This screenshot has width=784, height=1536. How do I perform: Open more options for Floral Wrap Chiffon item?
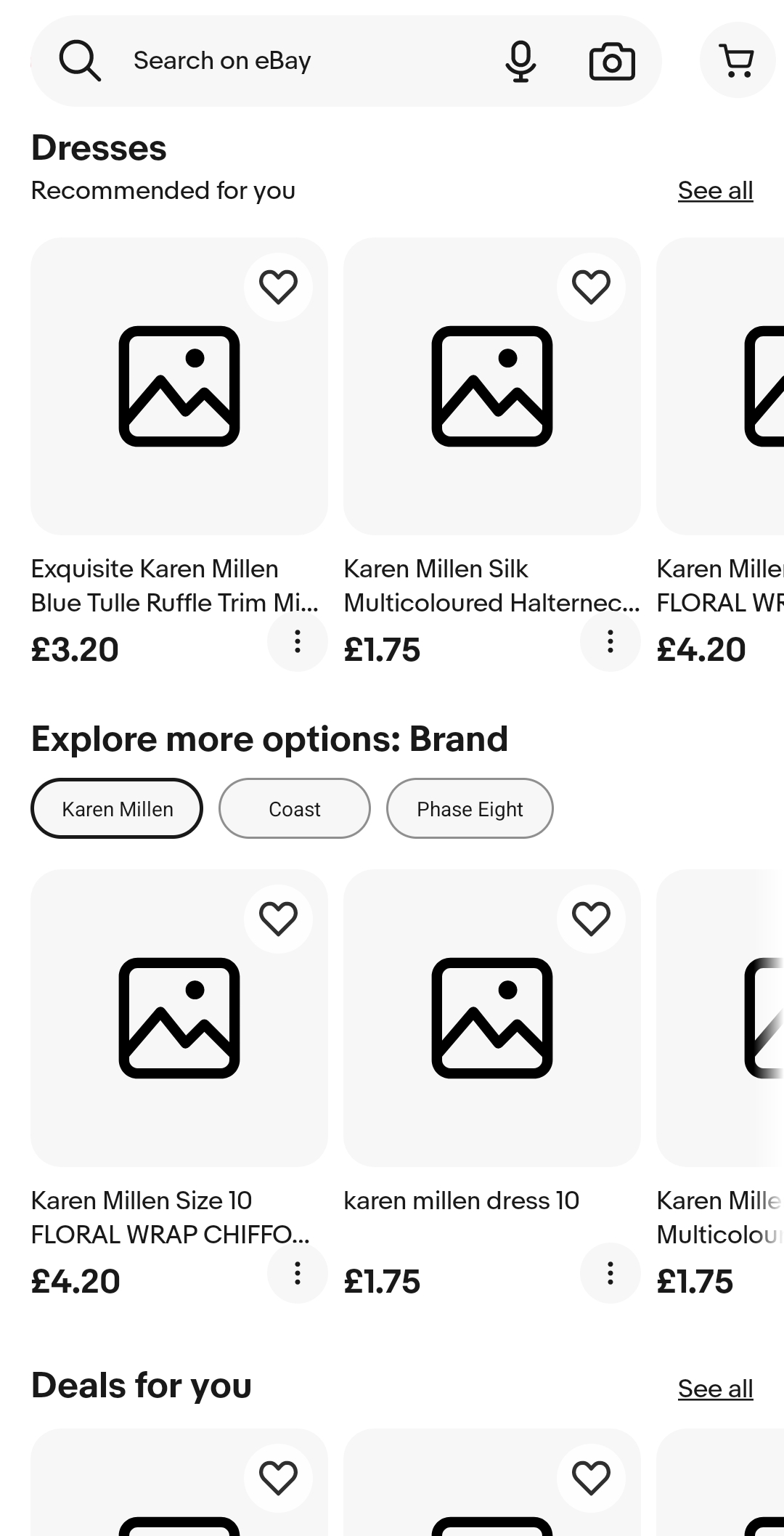tap(297, 1273)
